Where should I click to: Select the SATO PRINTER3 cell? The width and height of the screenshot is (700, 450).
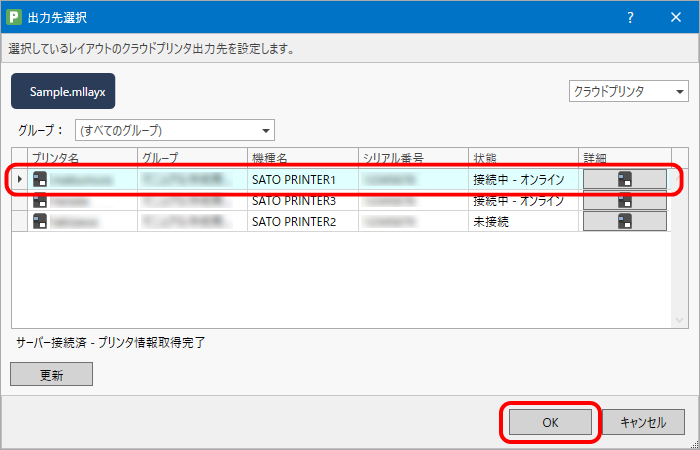click(x=303, y=200)
